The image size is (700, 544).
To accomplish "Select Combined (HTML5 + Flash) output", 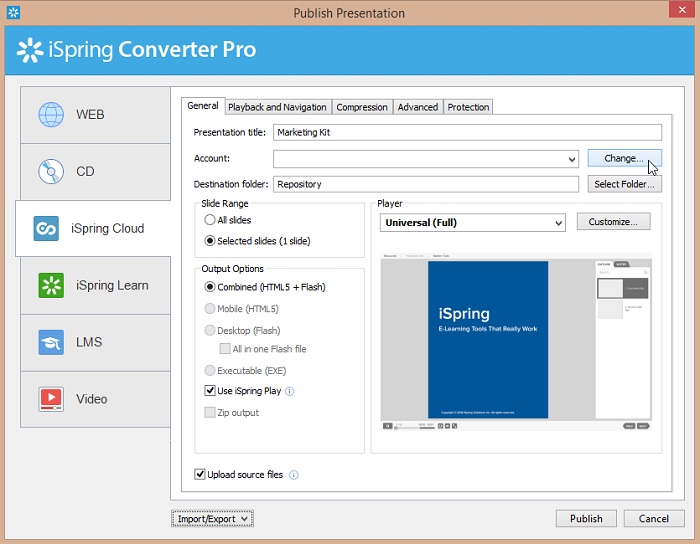I will (x=209, y=287).
